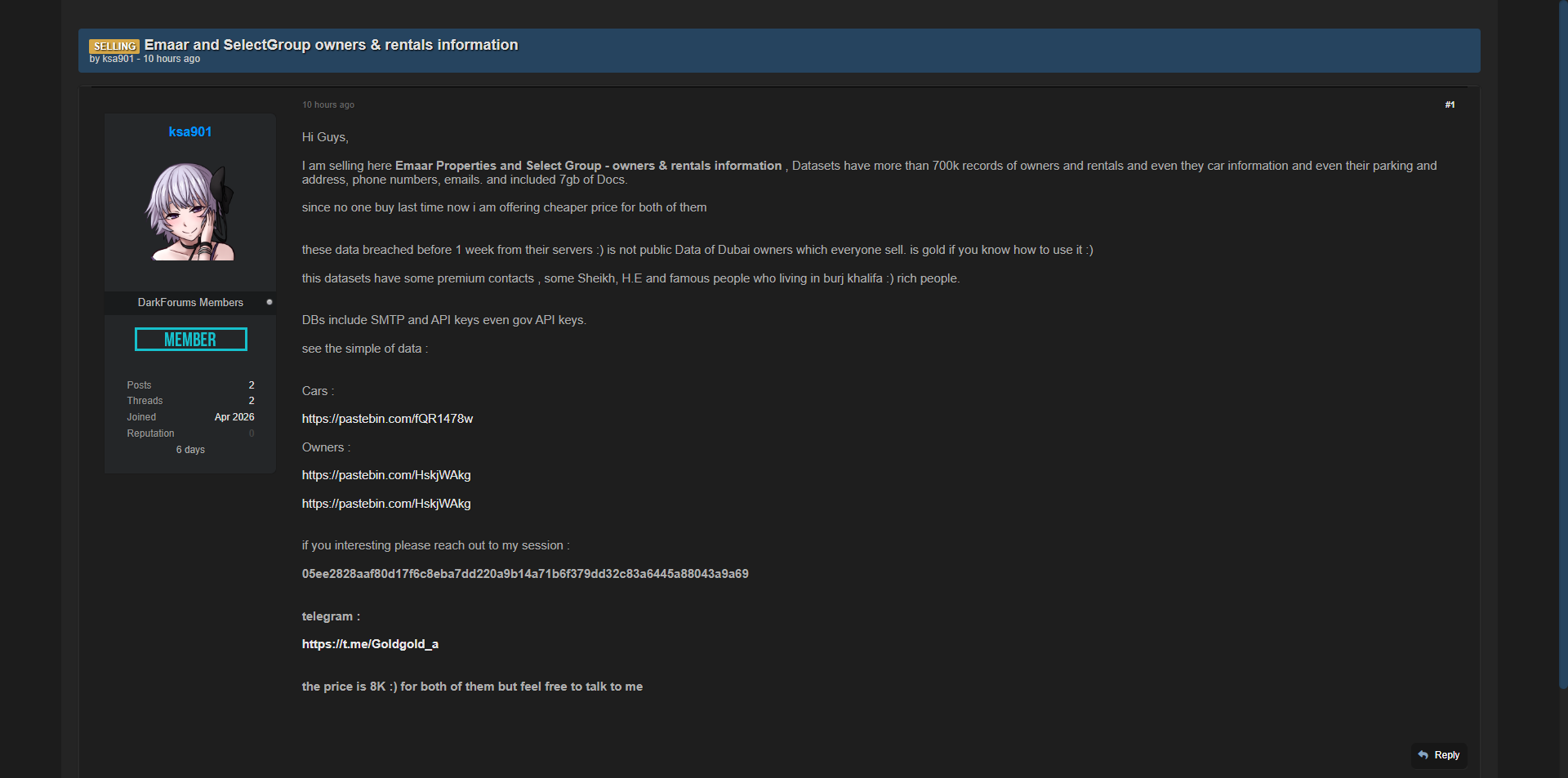Click the Reputation score value
The width and height of the screenshot is (1568, 778).
252,433
